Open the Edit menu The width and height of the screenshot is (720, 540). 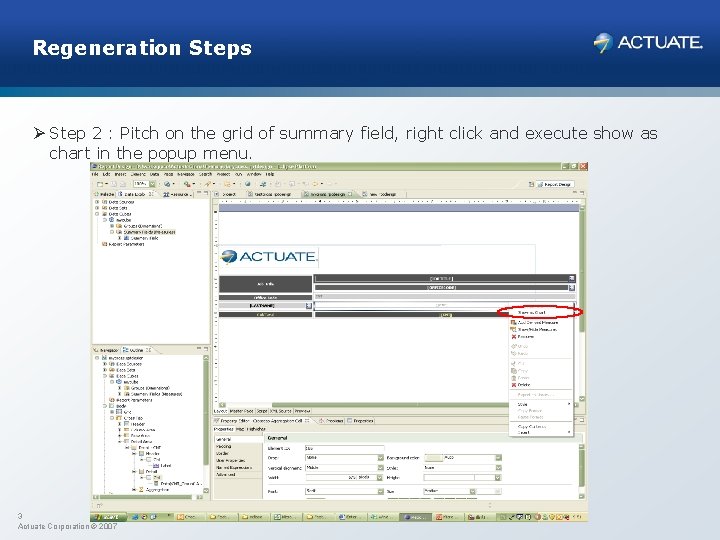107,174
